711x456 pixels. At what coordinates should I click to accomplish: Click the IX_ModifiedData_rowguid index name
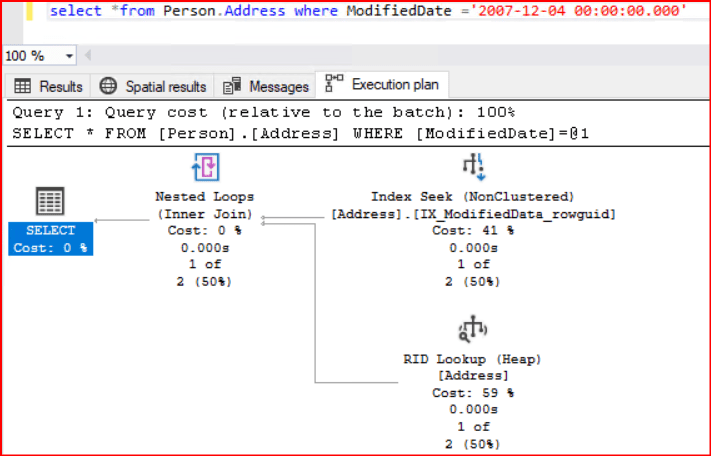[474, 214]
